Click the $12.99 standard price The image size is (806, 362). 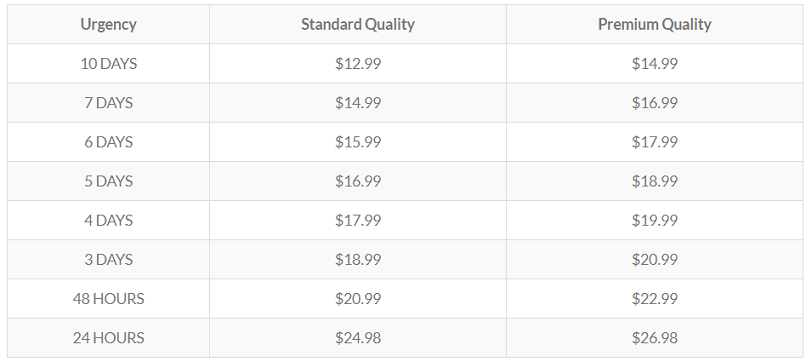[x=358, y=64]
